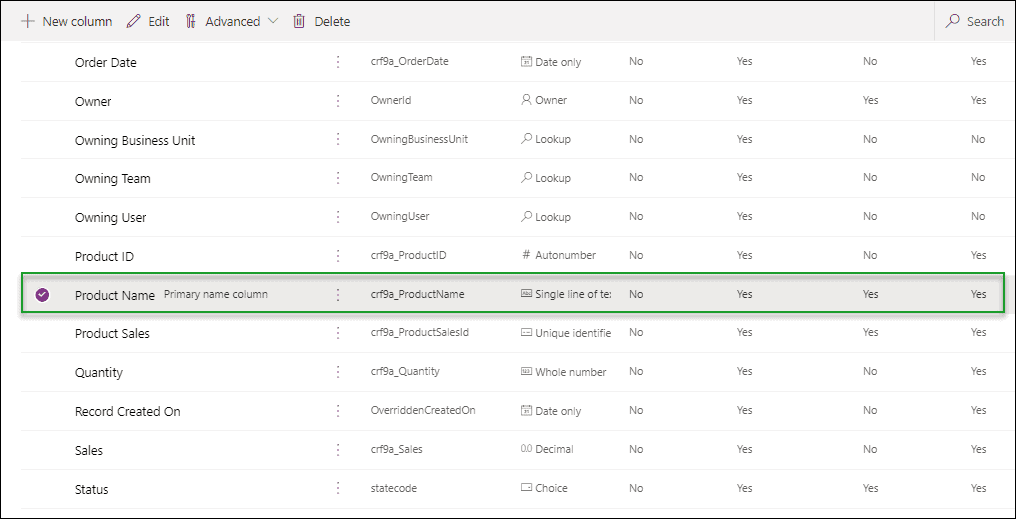Open the Record Created On column

[128, 411]
